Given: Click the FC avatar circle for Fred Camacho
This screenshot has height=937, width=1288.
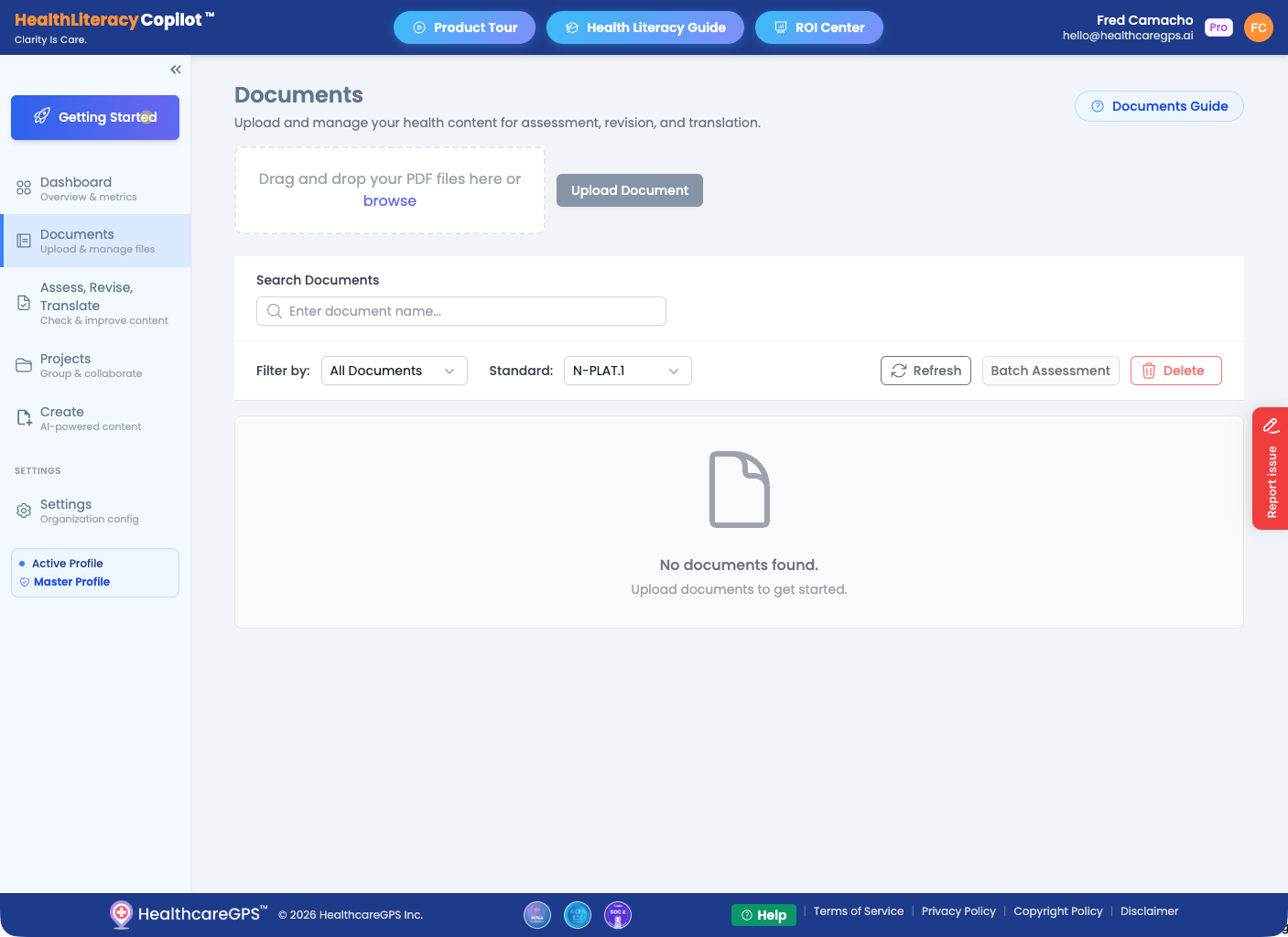Looking at the screenshot, I should [x=1259, y=27].
